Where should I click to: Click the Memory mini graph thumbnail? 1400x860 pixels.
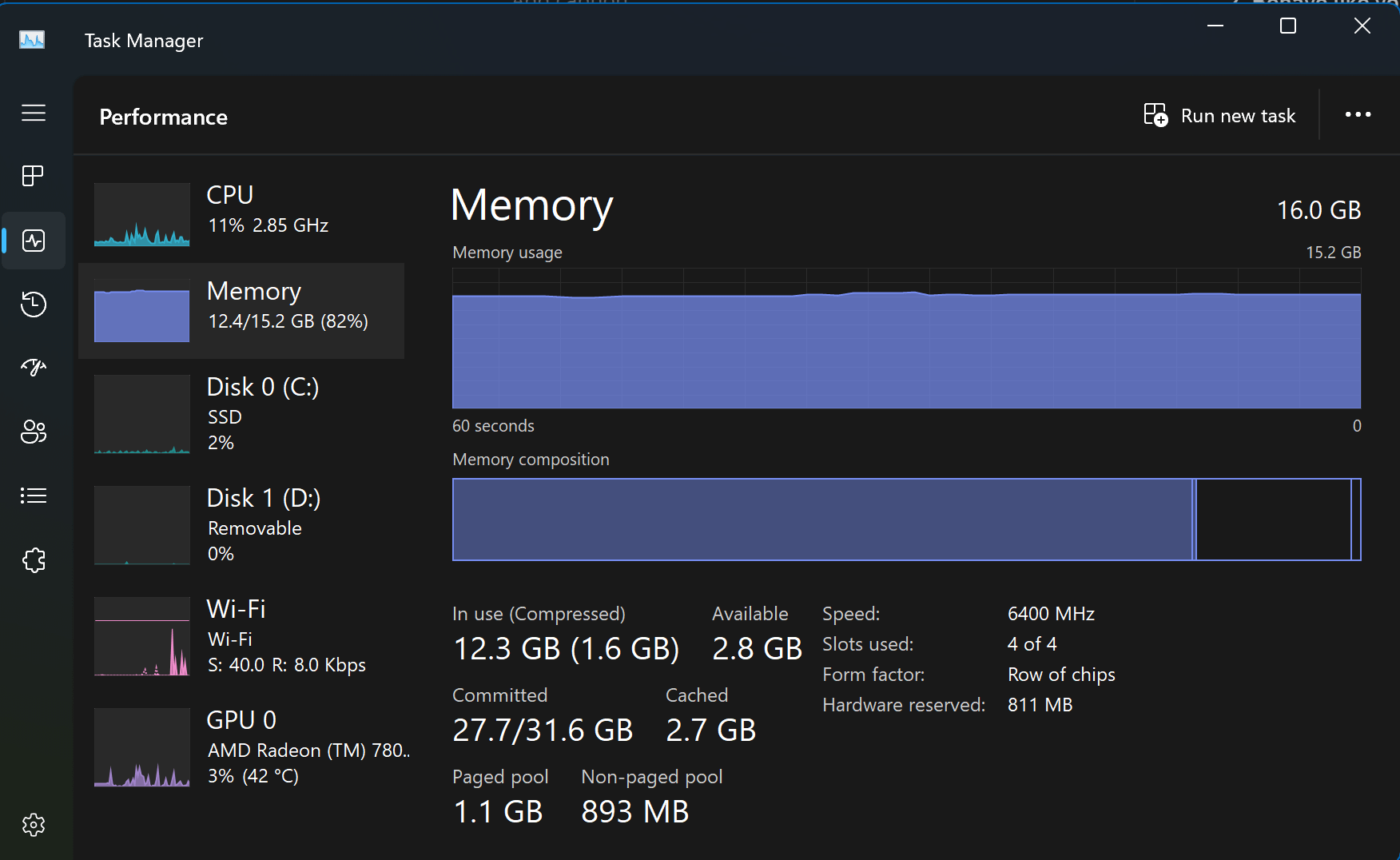point(142,311)
